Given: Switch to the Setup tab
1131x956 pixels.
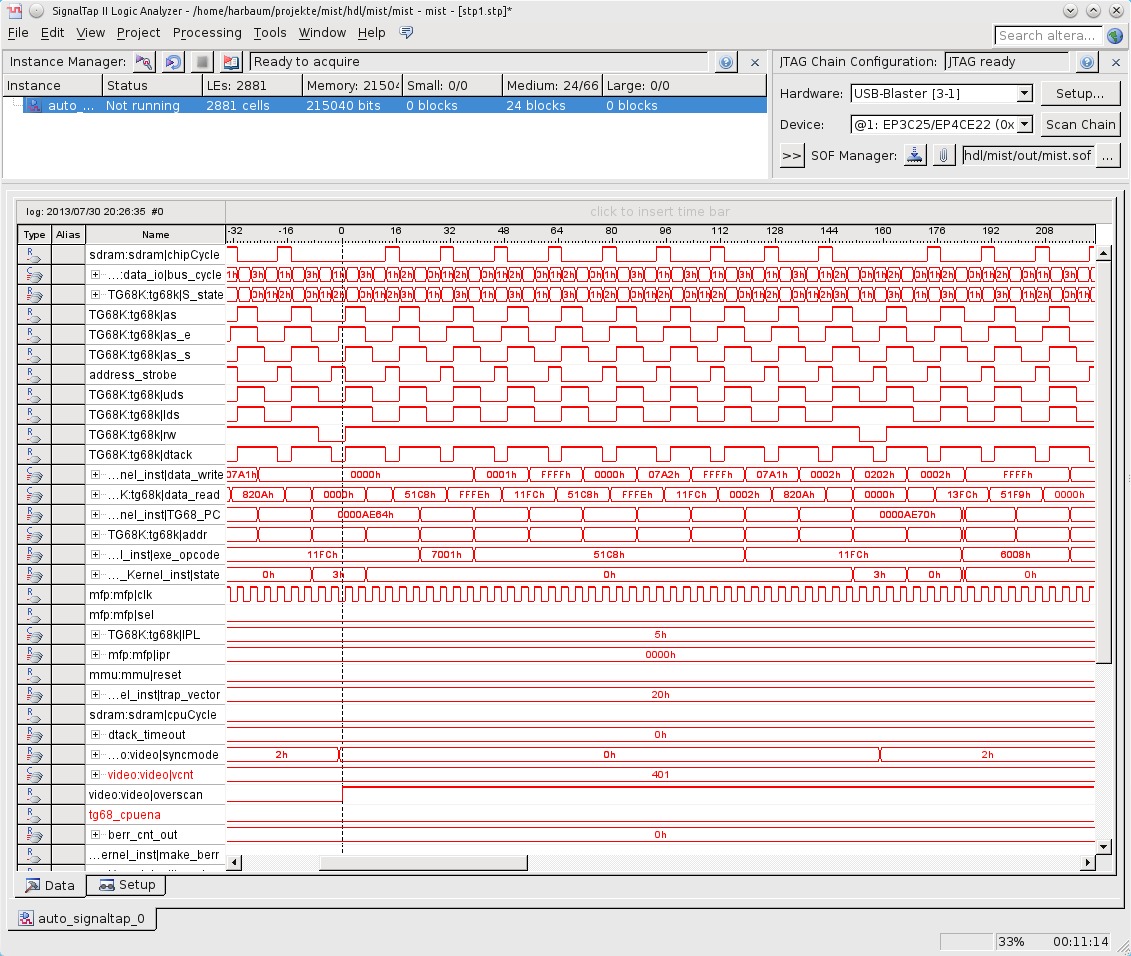Looking at the screenshot, I should point(127,885).
